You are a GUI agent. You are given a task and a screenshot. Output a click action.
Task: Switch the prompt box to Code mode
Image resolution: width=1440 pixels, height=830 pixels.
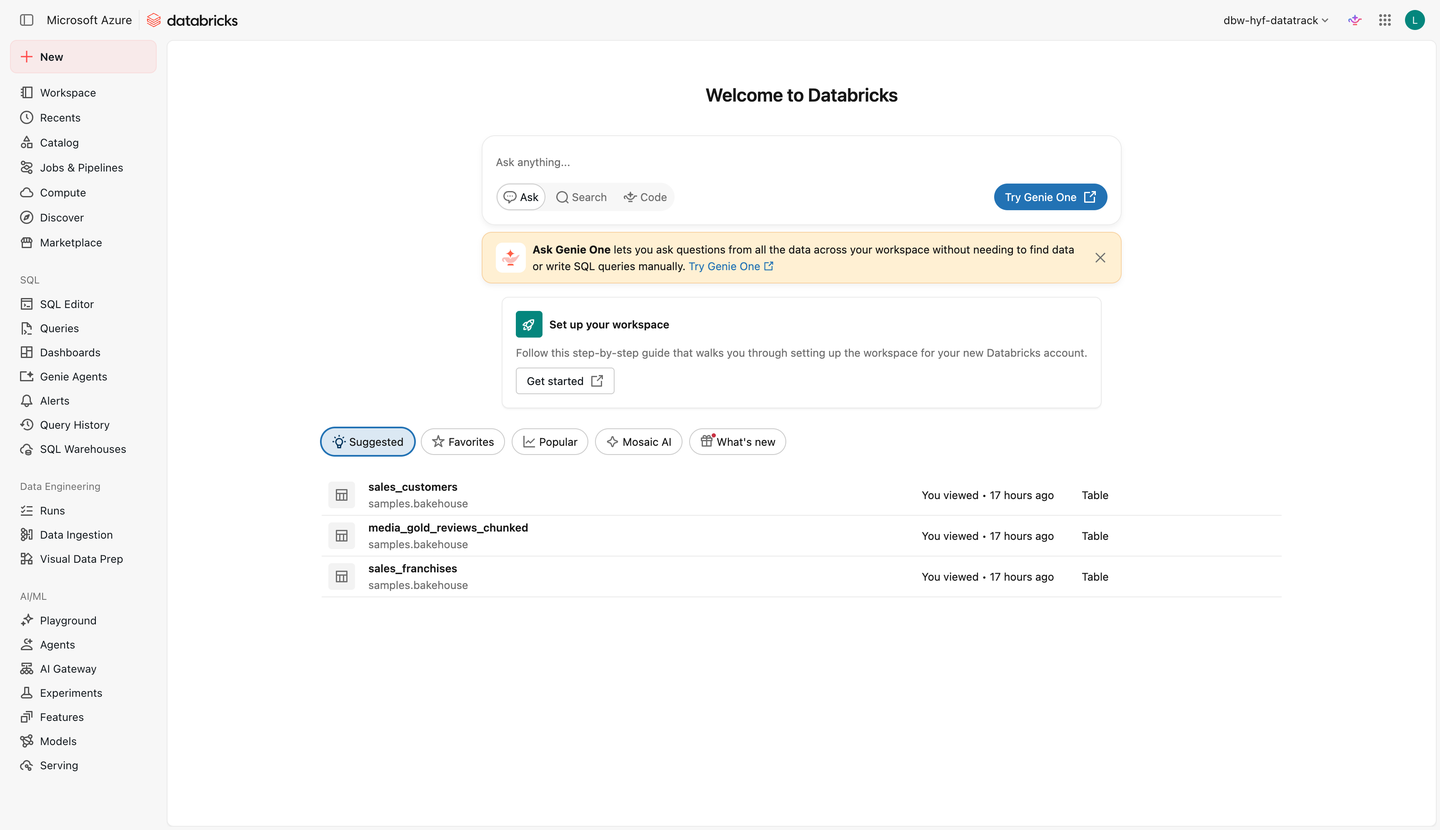point(645,197)
